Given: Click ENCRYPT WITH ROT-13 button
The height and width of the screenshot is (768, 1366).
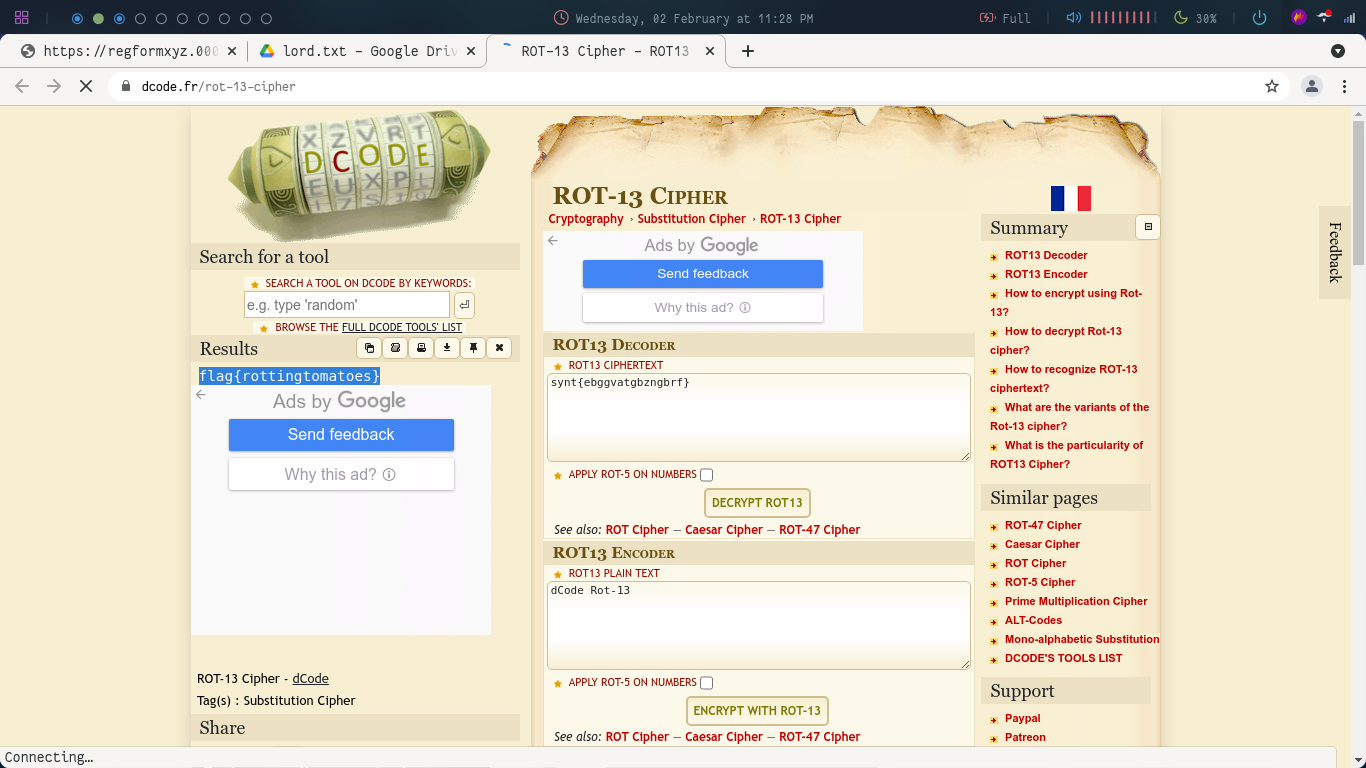Looking at the screenshot, I should 757,711.
